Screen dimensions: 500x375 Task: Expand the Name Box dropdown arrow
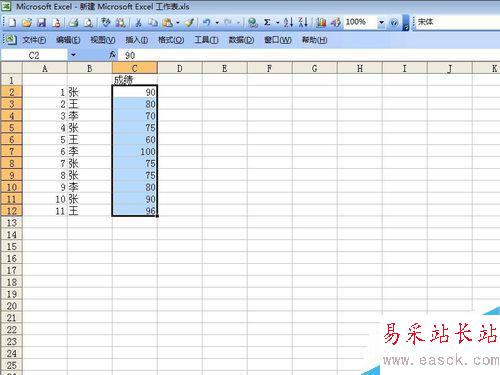(73, 55)
